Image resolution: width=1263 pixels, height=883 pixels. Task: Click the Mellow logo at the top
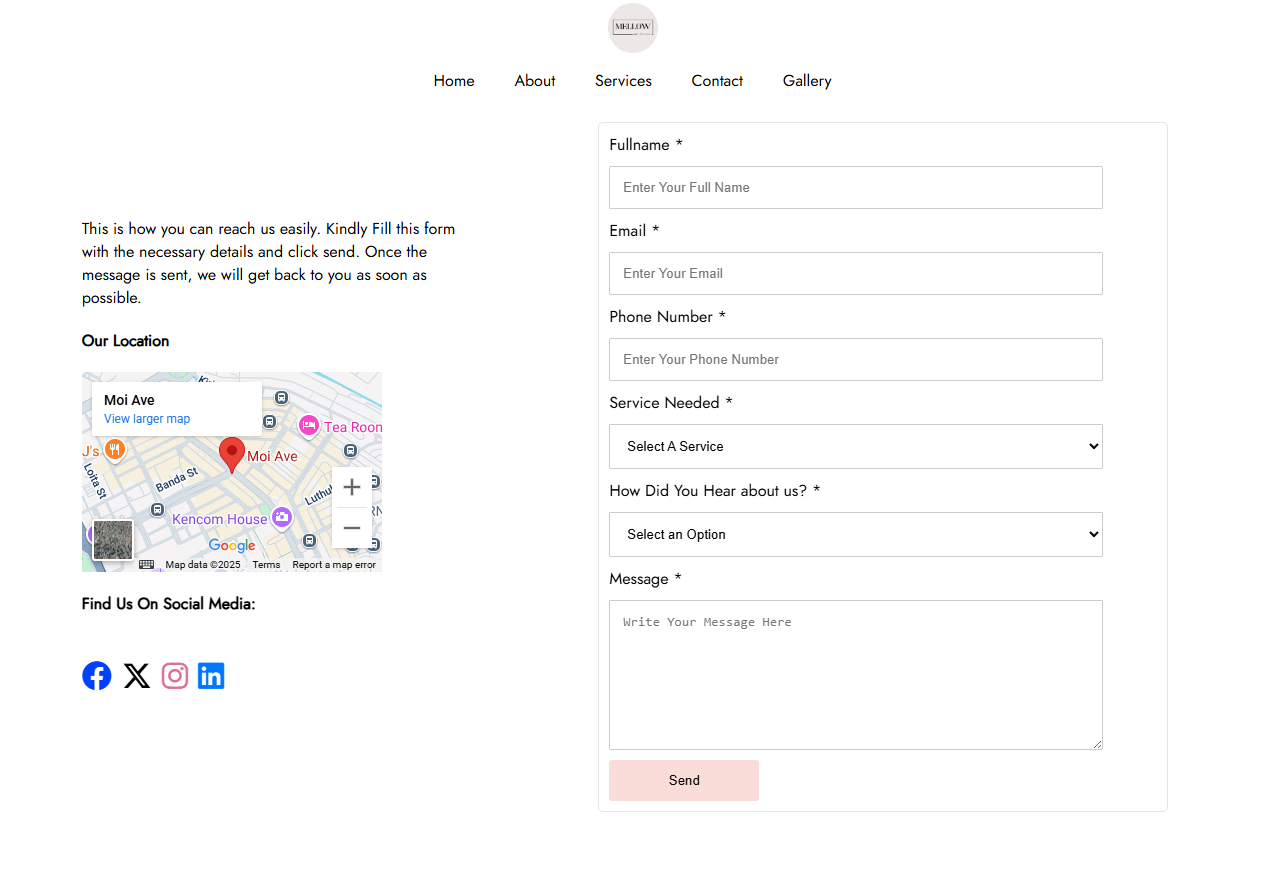pyautogui.click(x=632, y=28)
